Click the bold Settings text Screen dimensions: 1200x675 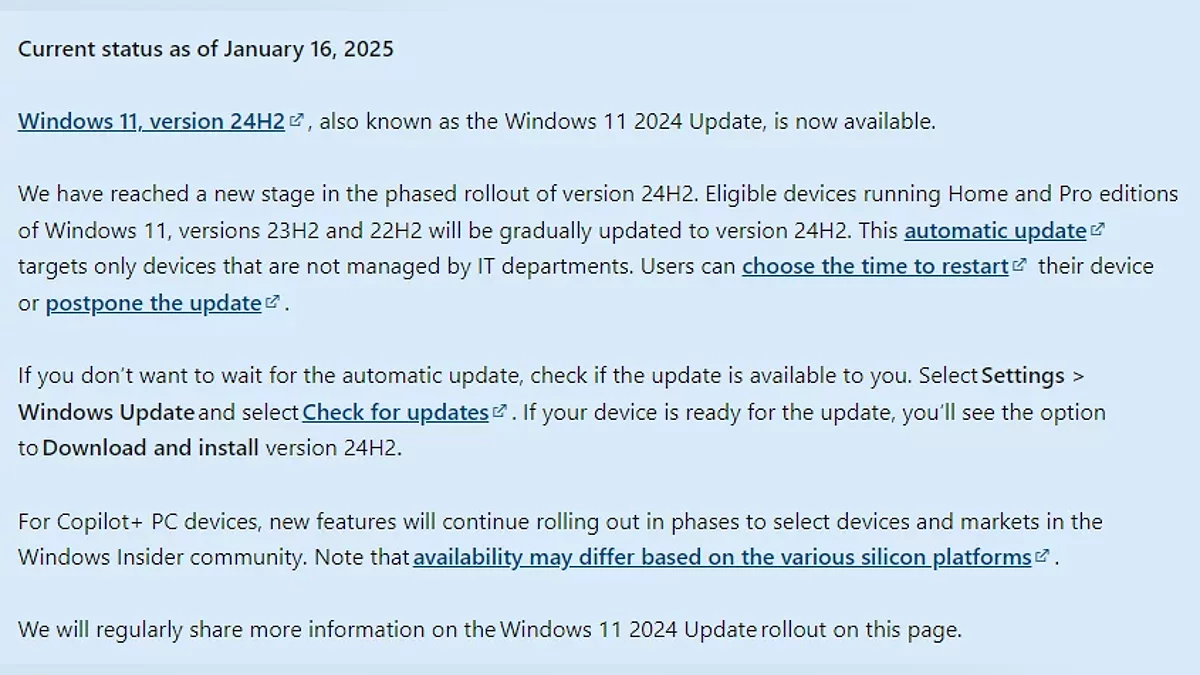[x=1023, y=376]
